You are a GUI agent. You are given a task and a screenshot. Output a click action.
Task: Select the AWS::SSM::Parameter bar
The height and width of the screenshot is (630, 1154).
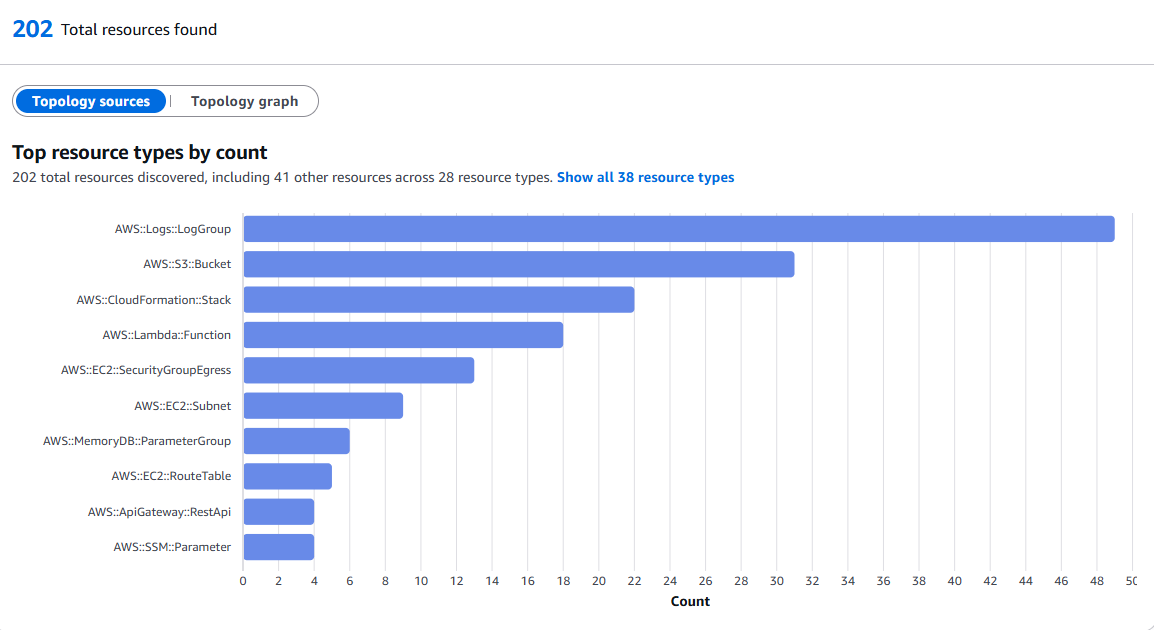tap(279, 547)
